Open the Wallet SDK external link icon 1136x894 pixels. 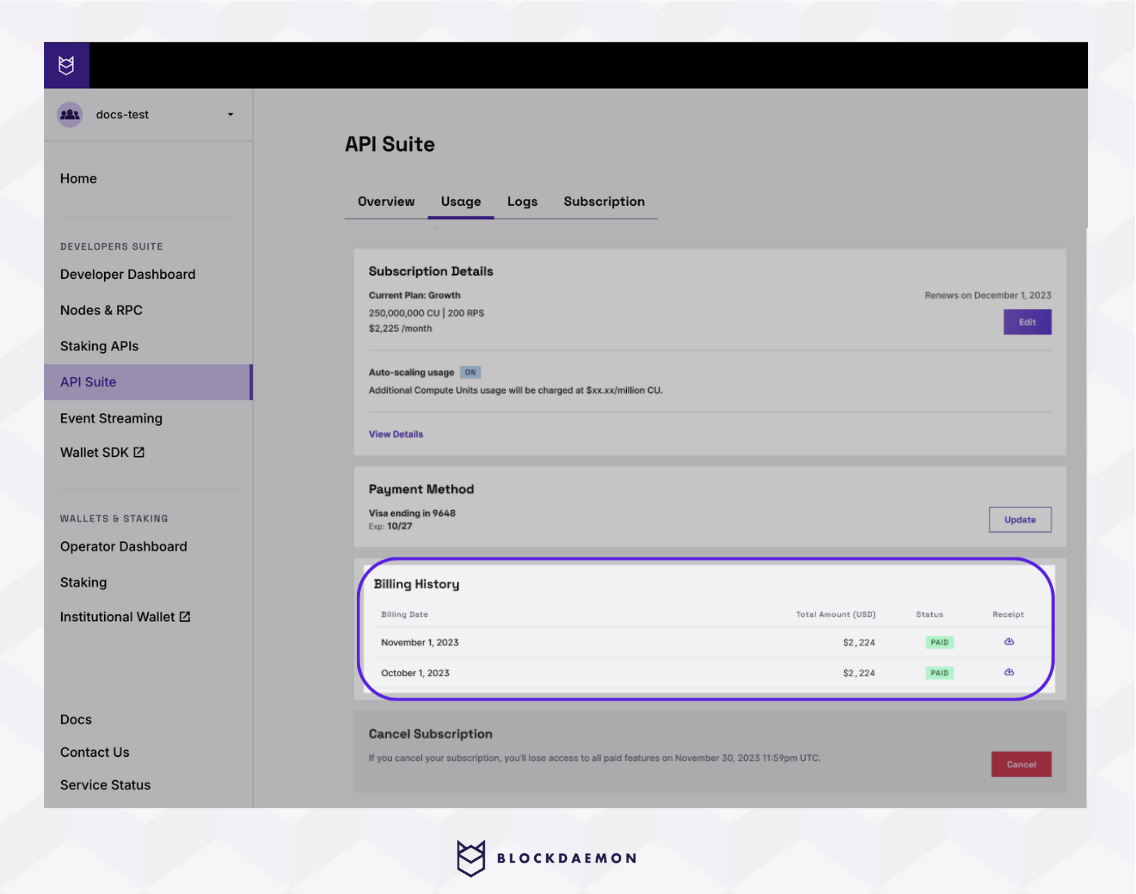(x=139, y=452)
